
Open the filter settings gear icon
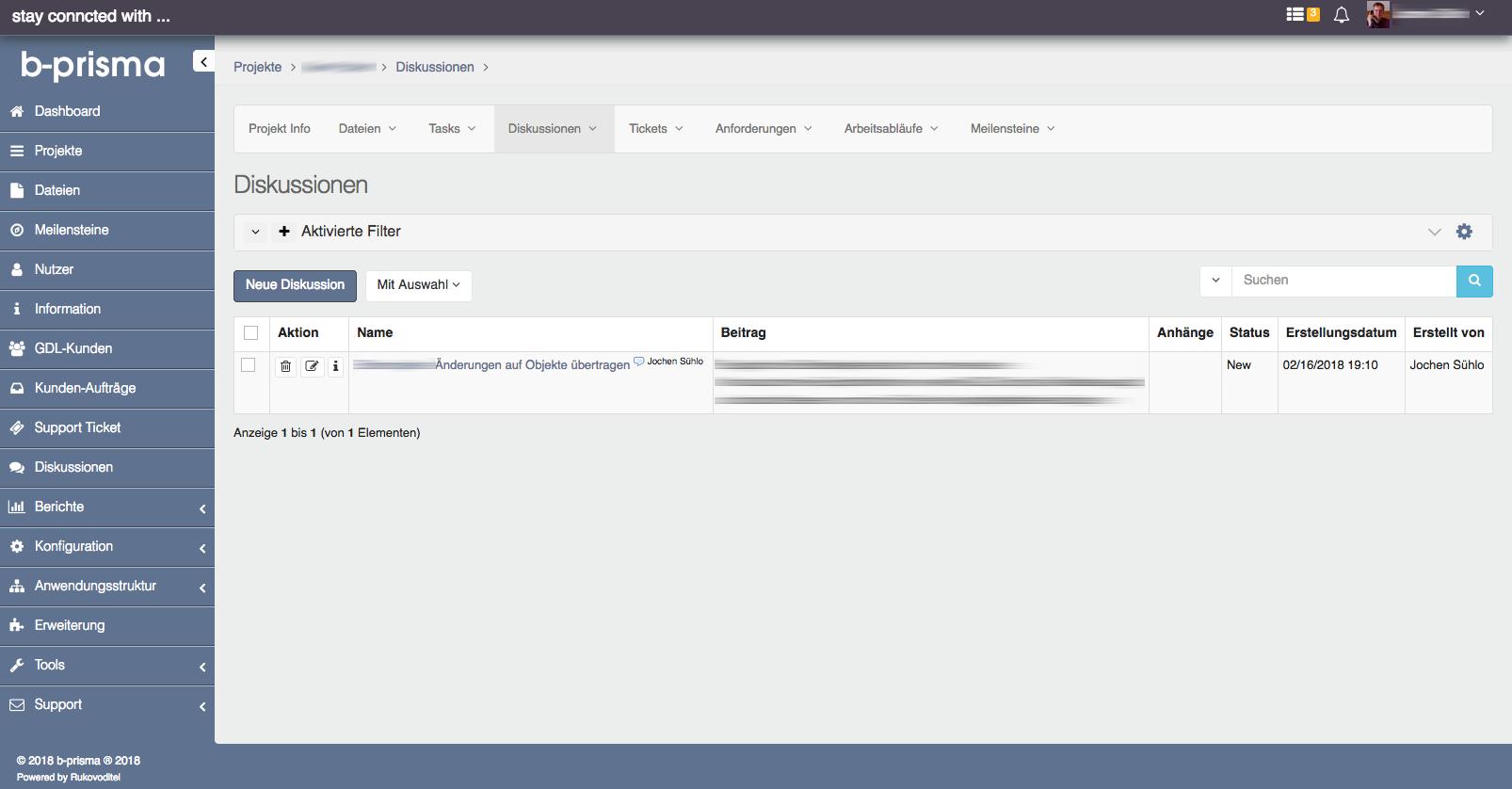(x=1464, y=232)
